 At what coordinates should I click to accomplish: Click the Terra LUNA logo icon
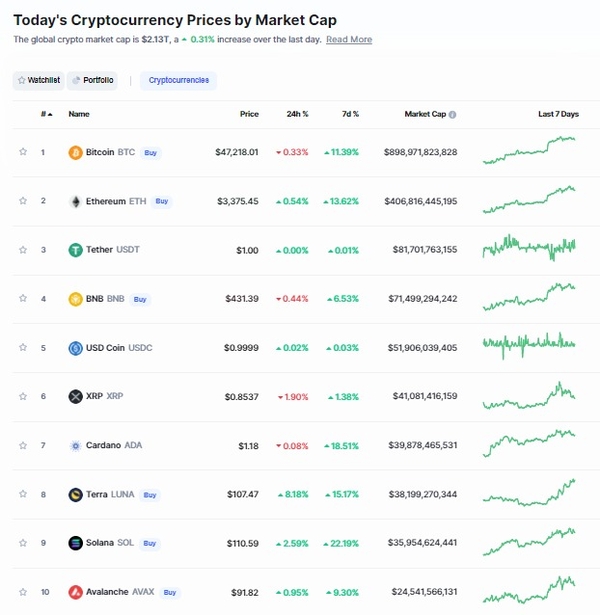75,495
